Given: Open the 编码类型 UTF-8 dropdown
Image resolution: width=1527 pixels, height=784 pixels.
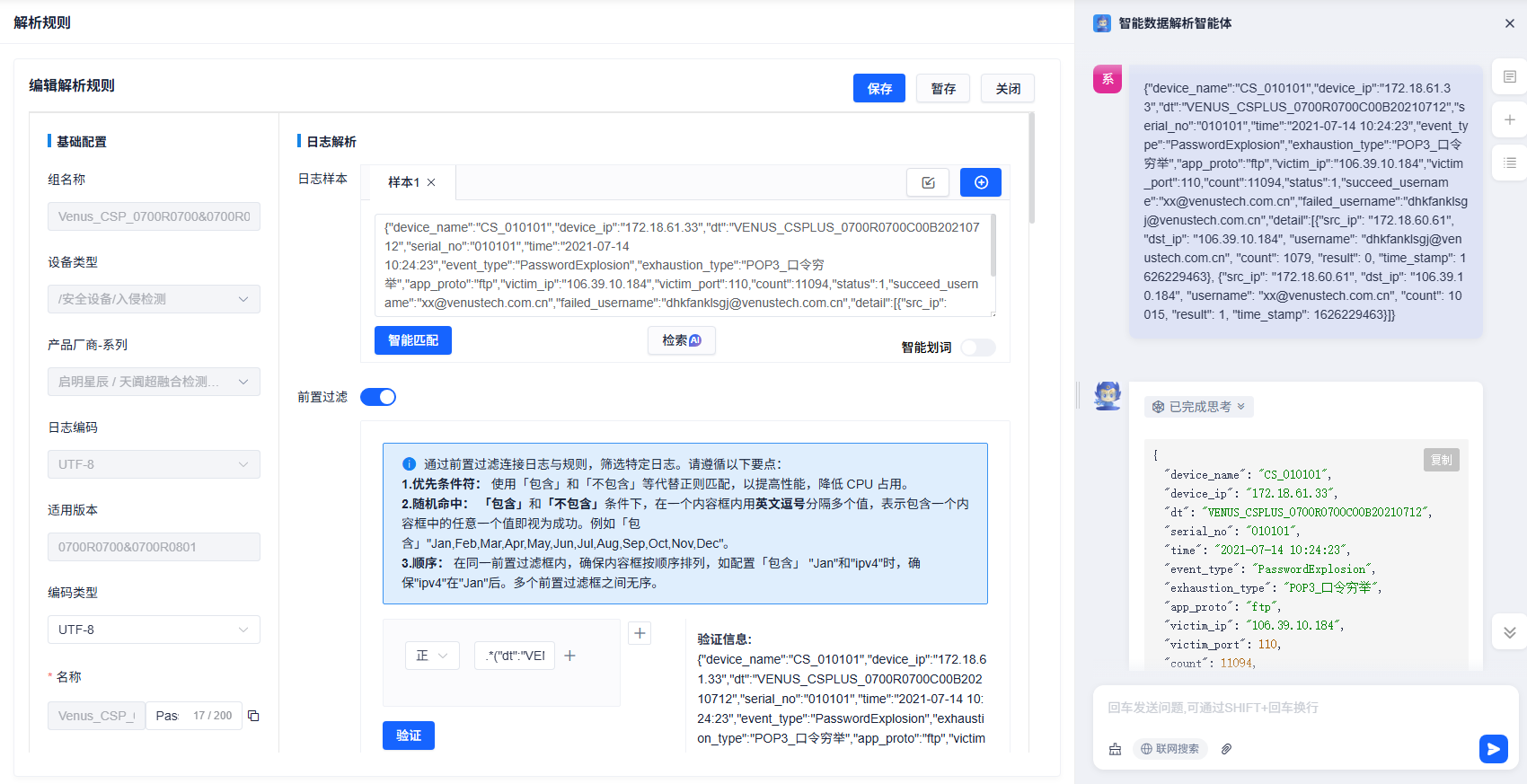Looking at the screenshot, I should coord(154,630).
